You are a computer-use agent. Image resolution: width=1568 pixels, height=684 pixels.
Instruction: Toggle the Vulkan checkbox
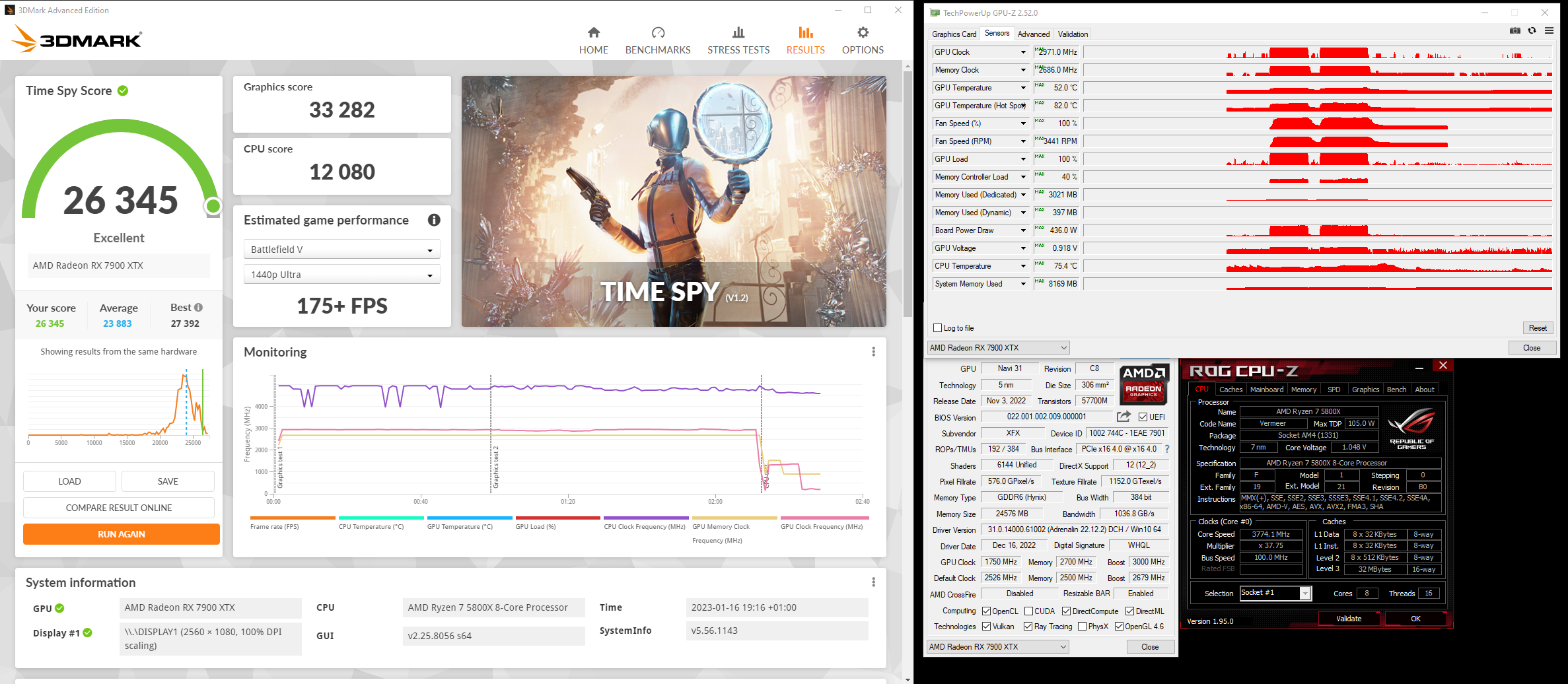click(986, 627)
